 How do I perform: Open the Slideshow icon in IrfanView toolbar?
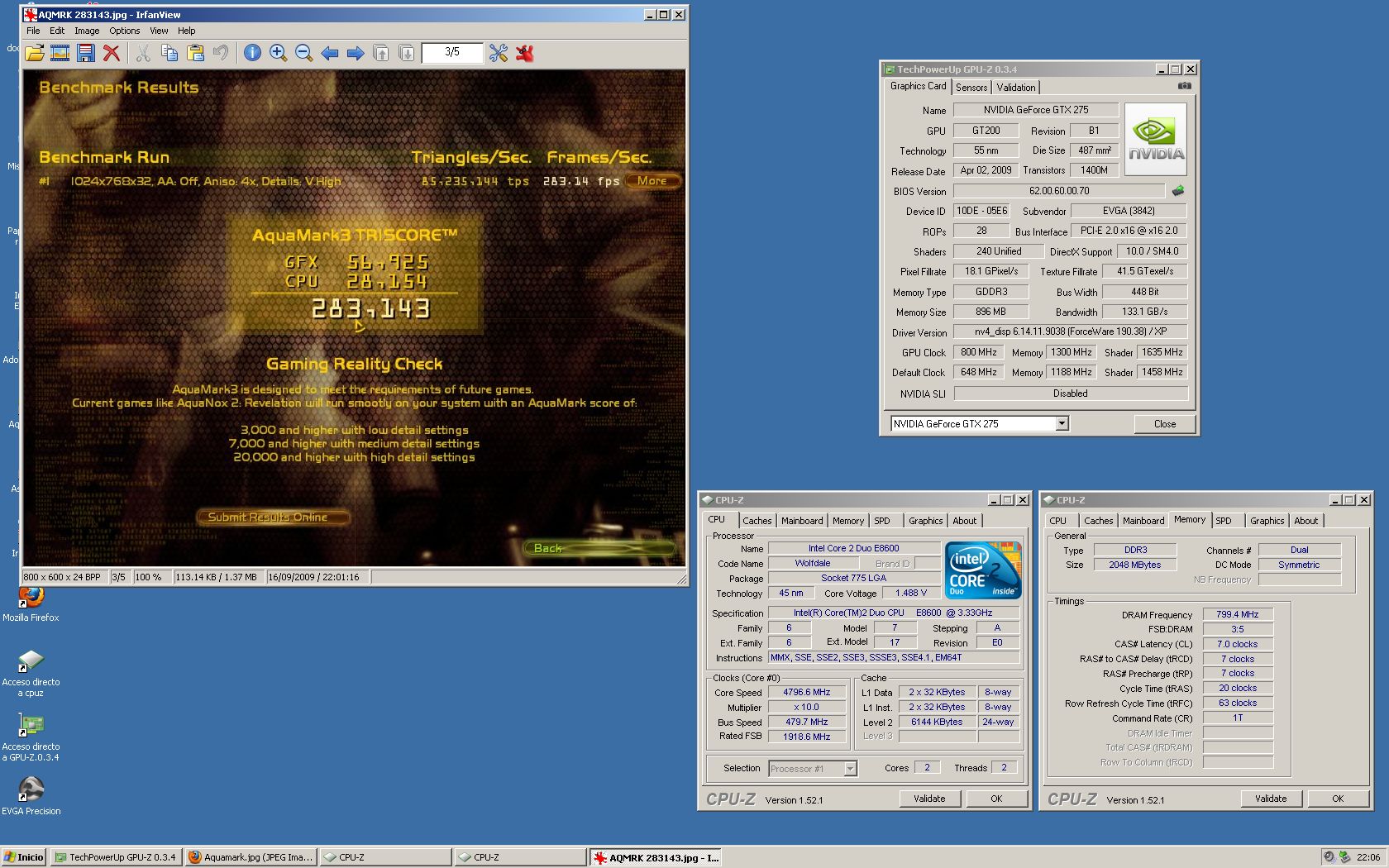tap(60, 54)
